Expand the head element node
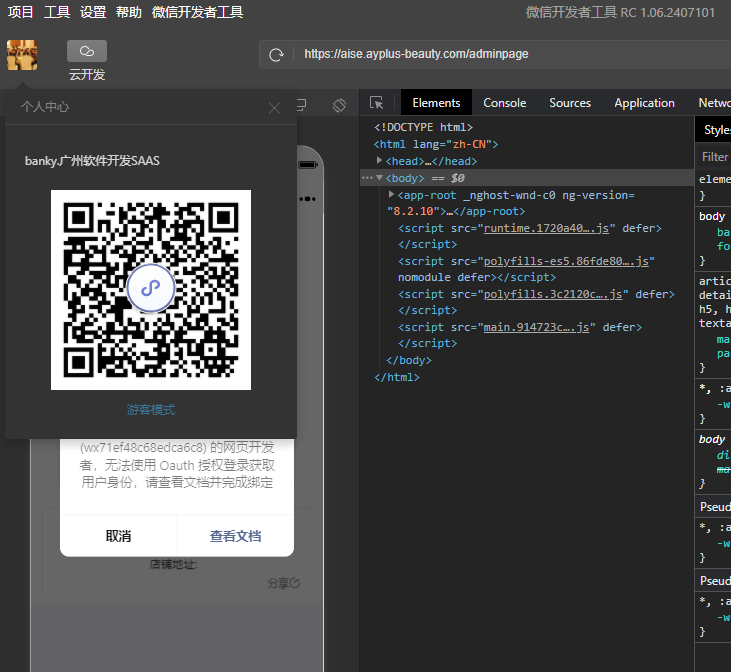 [379, 160]
